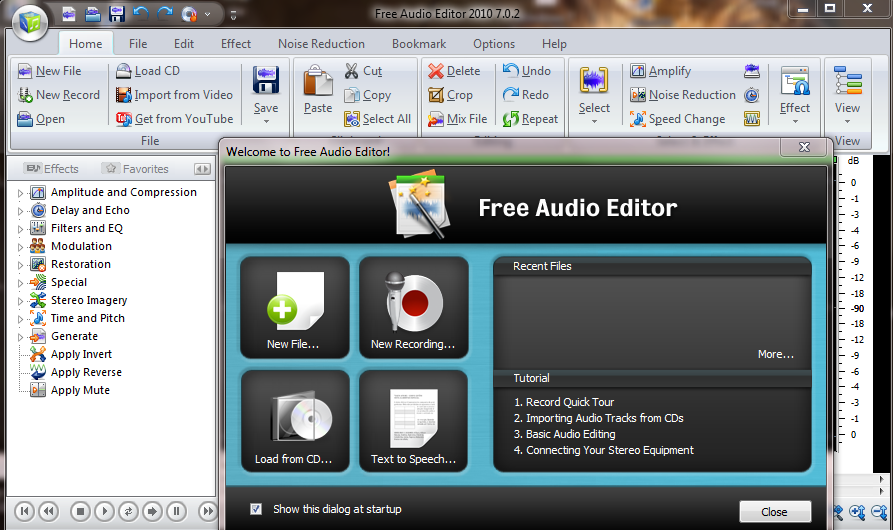
Task: Expand the Restoration node
Action: point(21,265)
